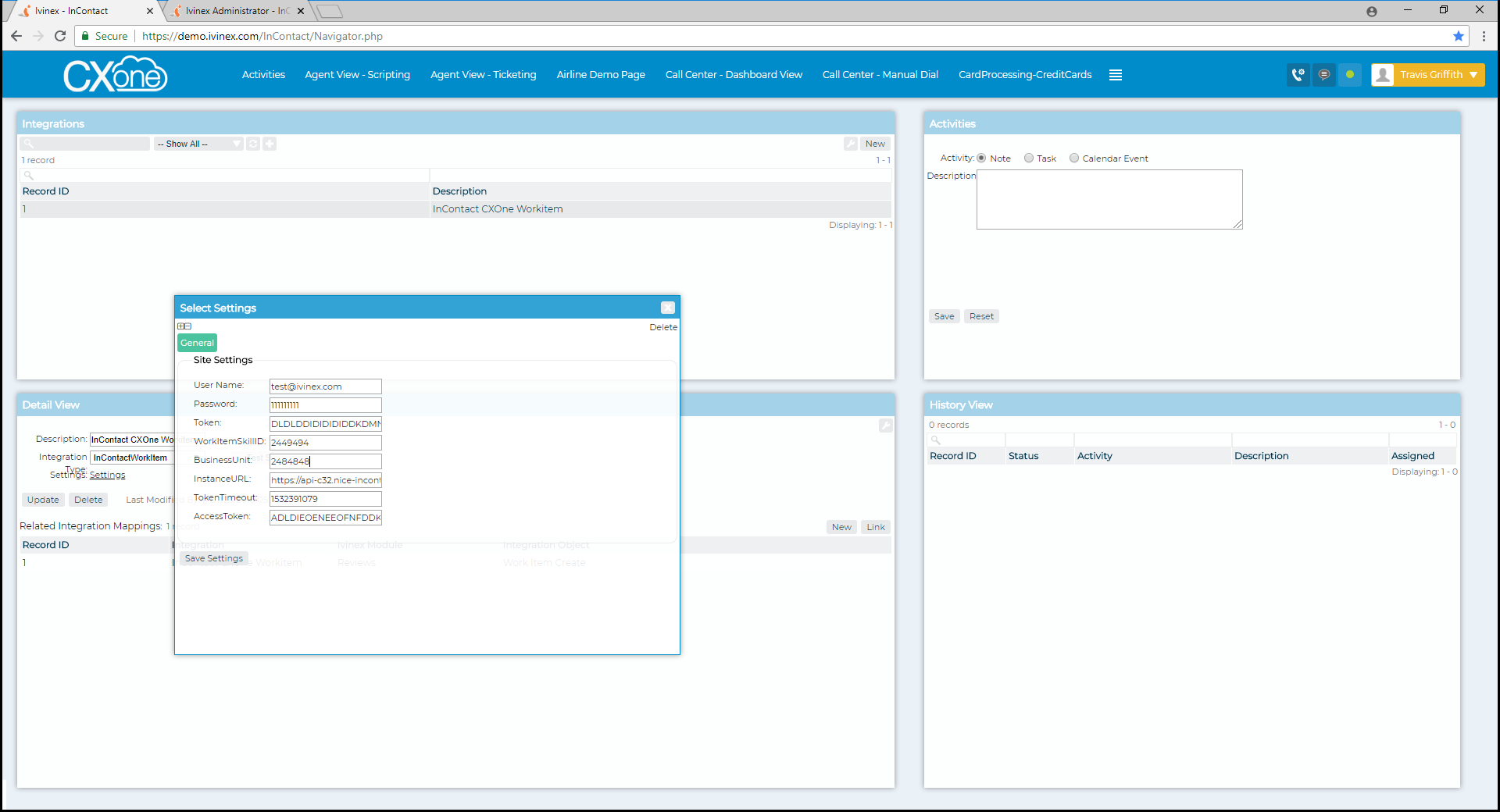Screen dimensions: 1500x812
Task: Click the InstanceURL input field
Action: coord(325,480)
